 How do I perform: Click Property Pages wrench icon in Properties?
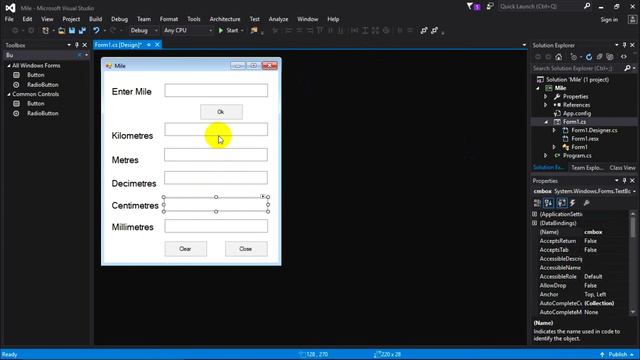pyautogui.click(x=587, y=203)
